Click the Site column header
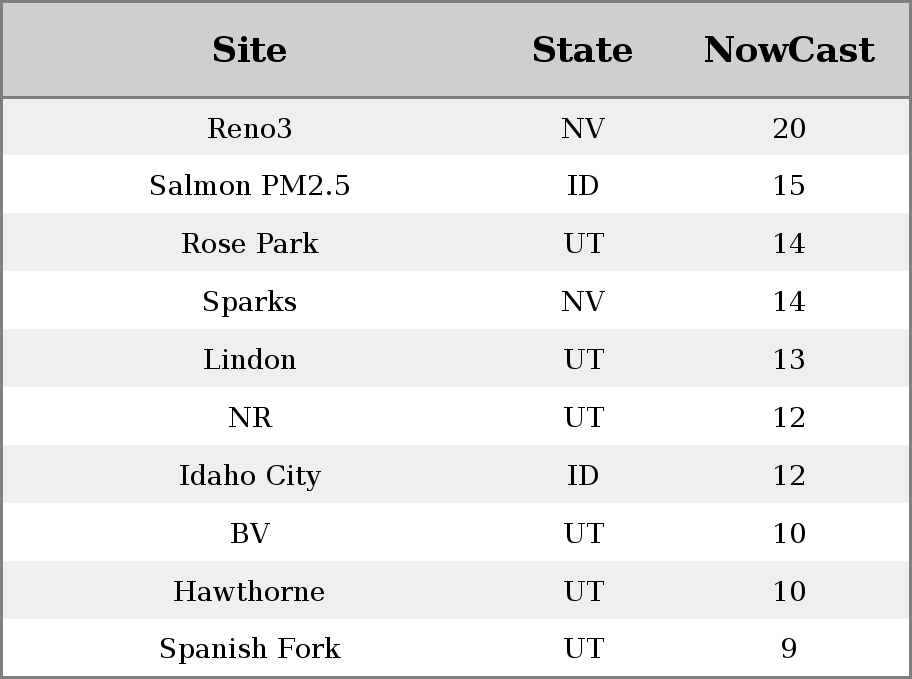This screenshot has height=679, width=912. [249, 50]
